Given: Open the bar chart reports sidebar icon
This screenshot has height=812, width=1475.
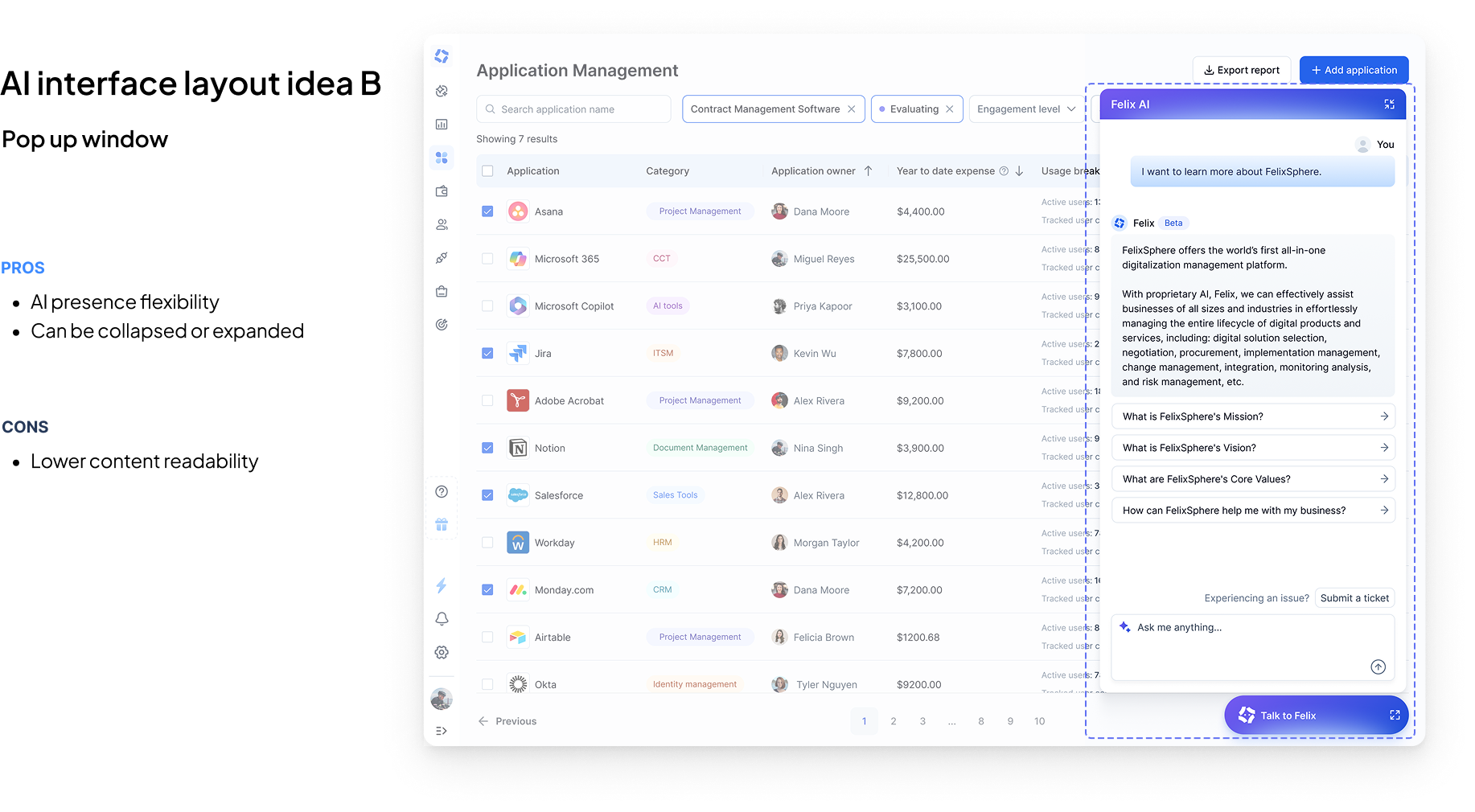Looking at the screenshot, I should pos(442,125).
